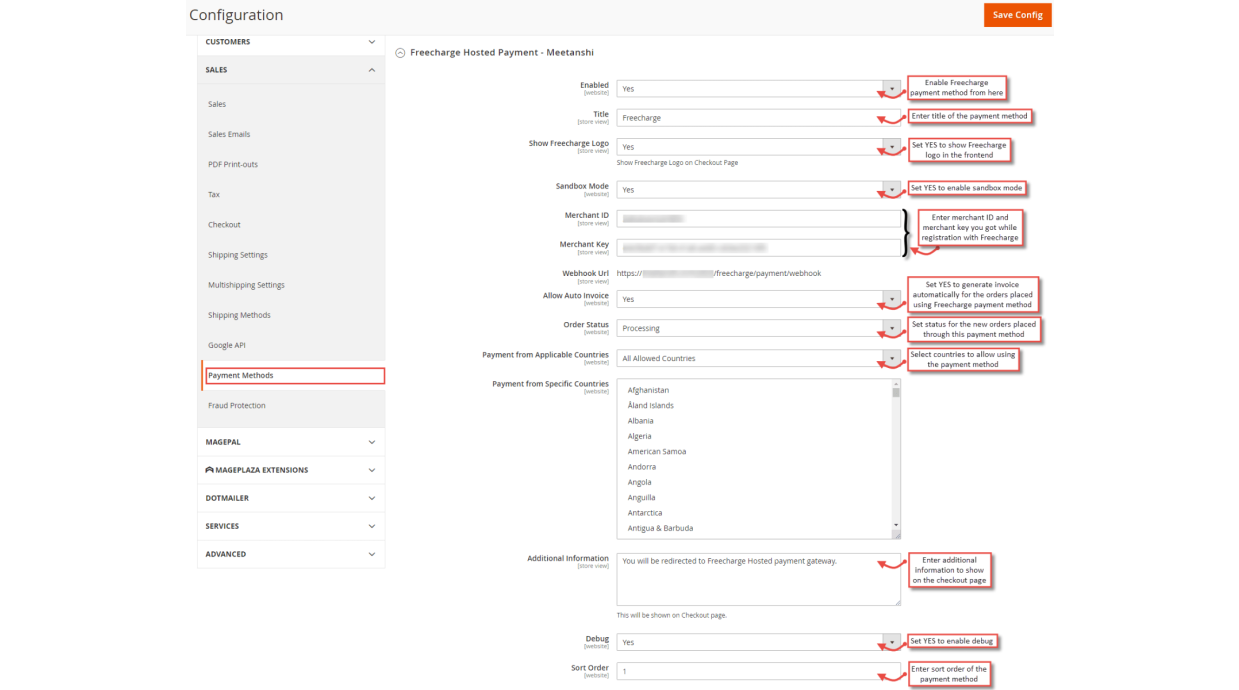Viewport: 1239px width, 690px height.
Task: Open the Fraud Protection tab
Action: pyautogui.click(x=237, y=406)
